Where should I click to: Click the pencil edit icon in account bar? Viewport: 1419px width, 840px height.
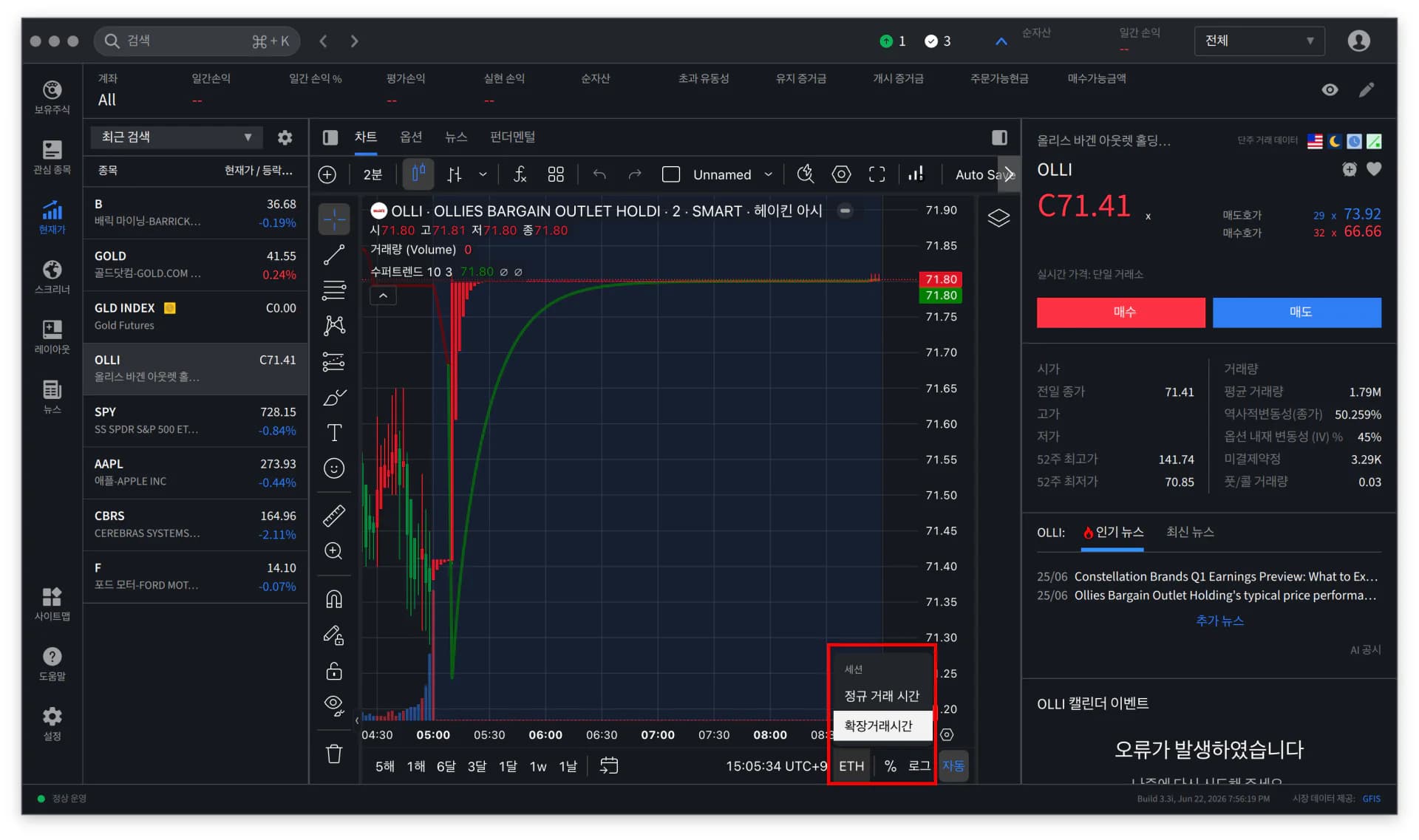(1367, 90)
